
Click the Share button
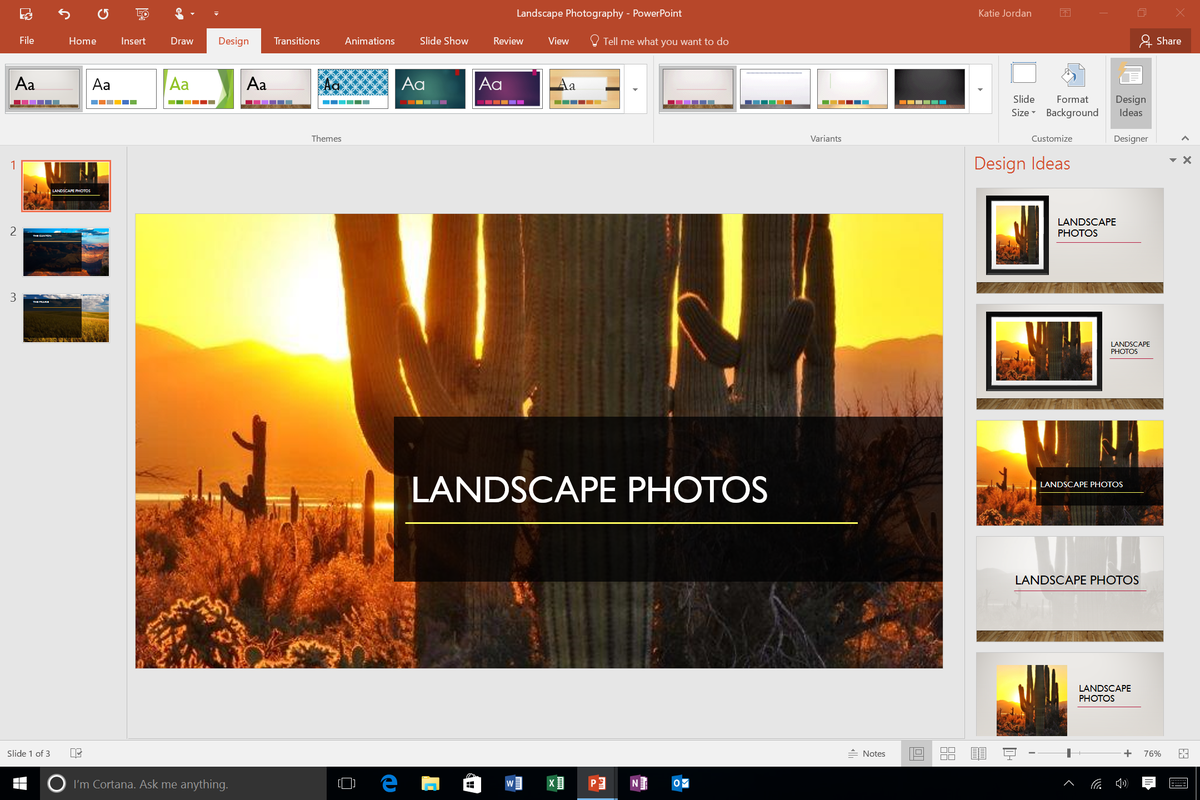(x=1160, y=41)
